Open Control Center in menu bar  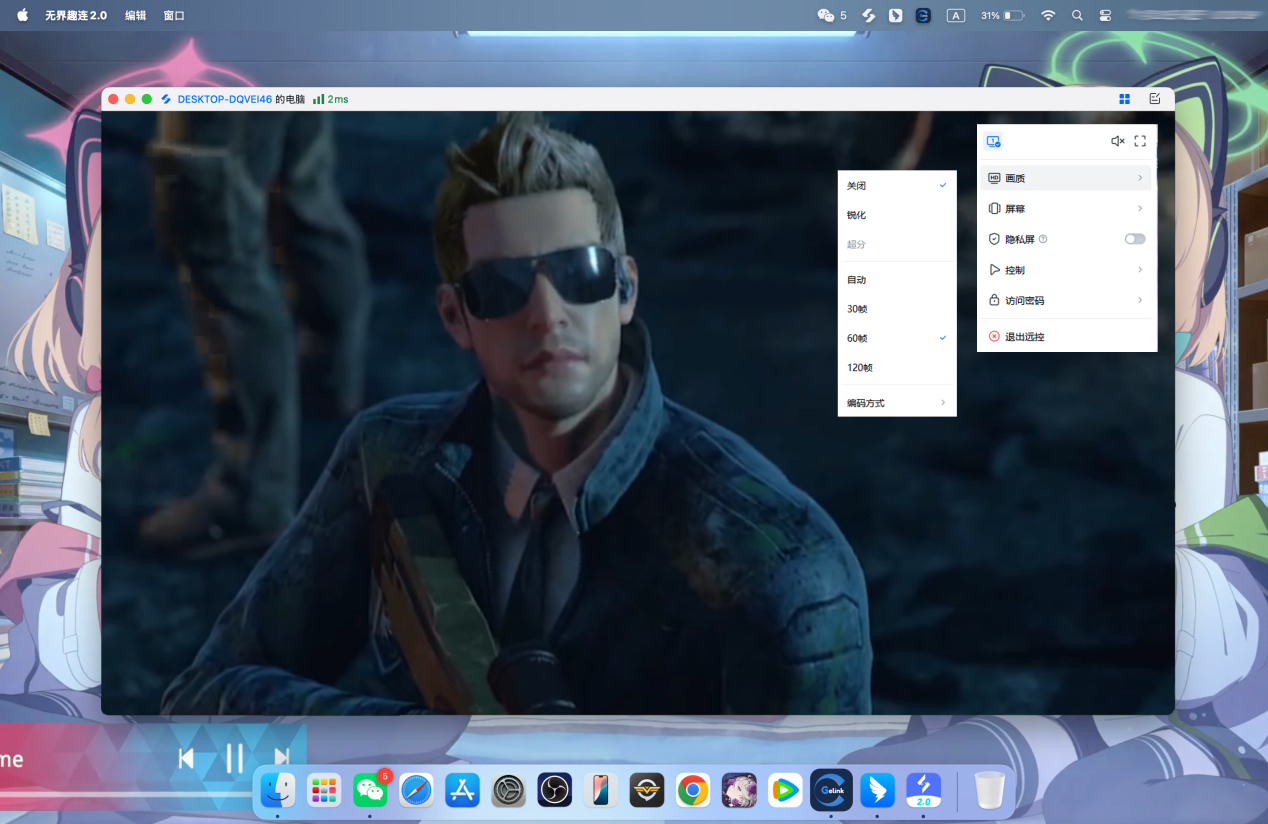click(x=1105, y=15)
